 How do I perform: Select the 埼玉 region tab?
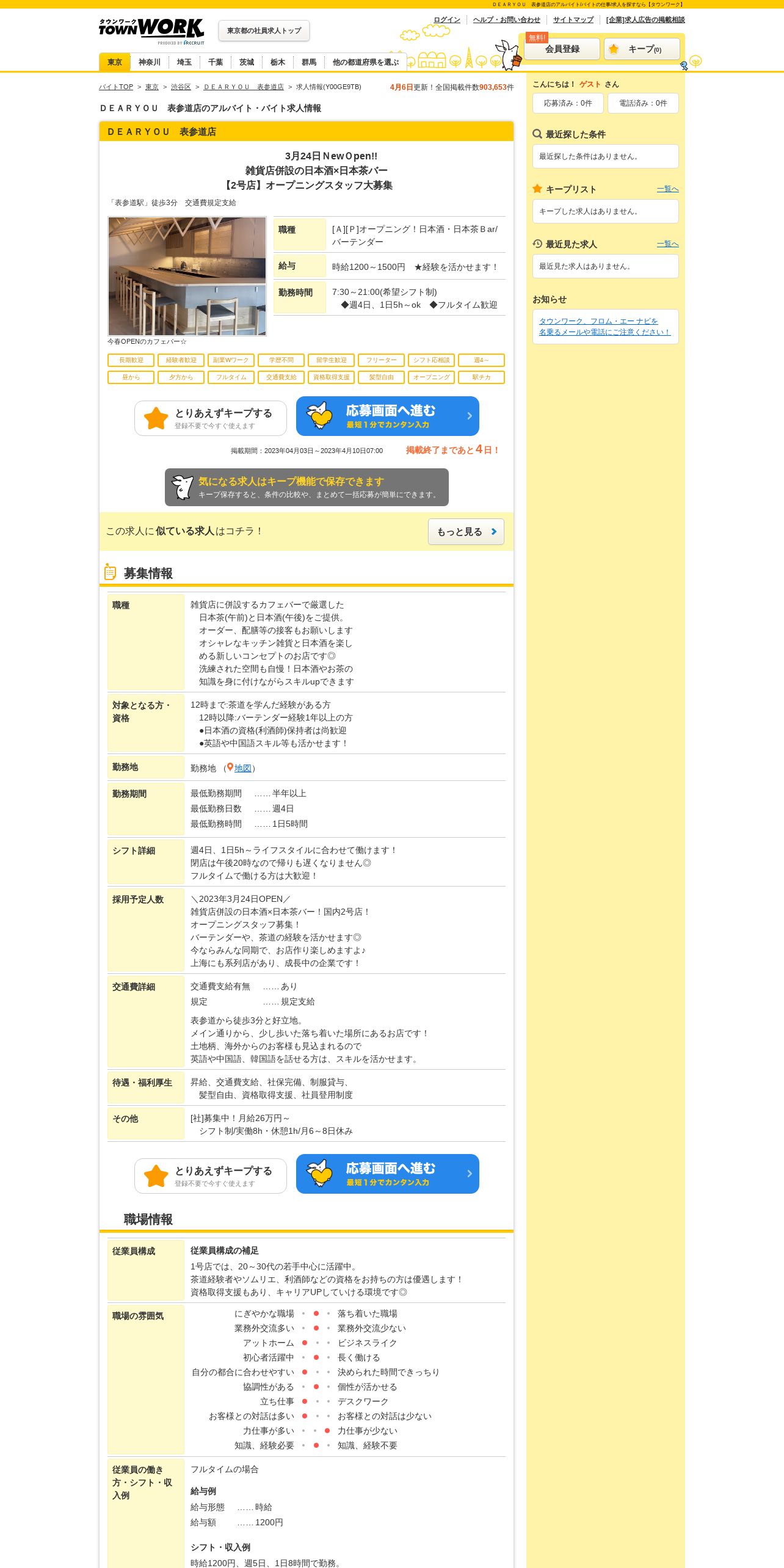(184, 62)
